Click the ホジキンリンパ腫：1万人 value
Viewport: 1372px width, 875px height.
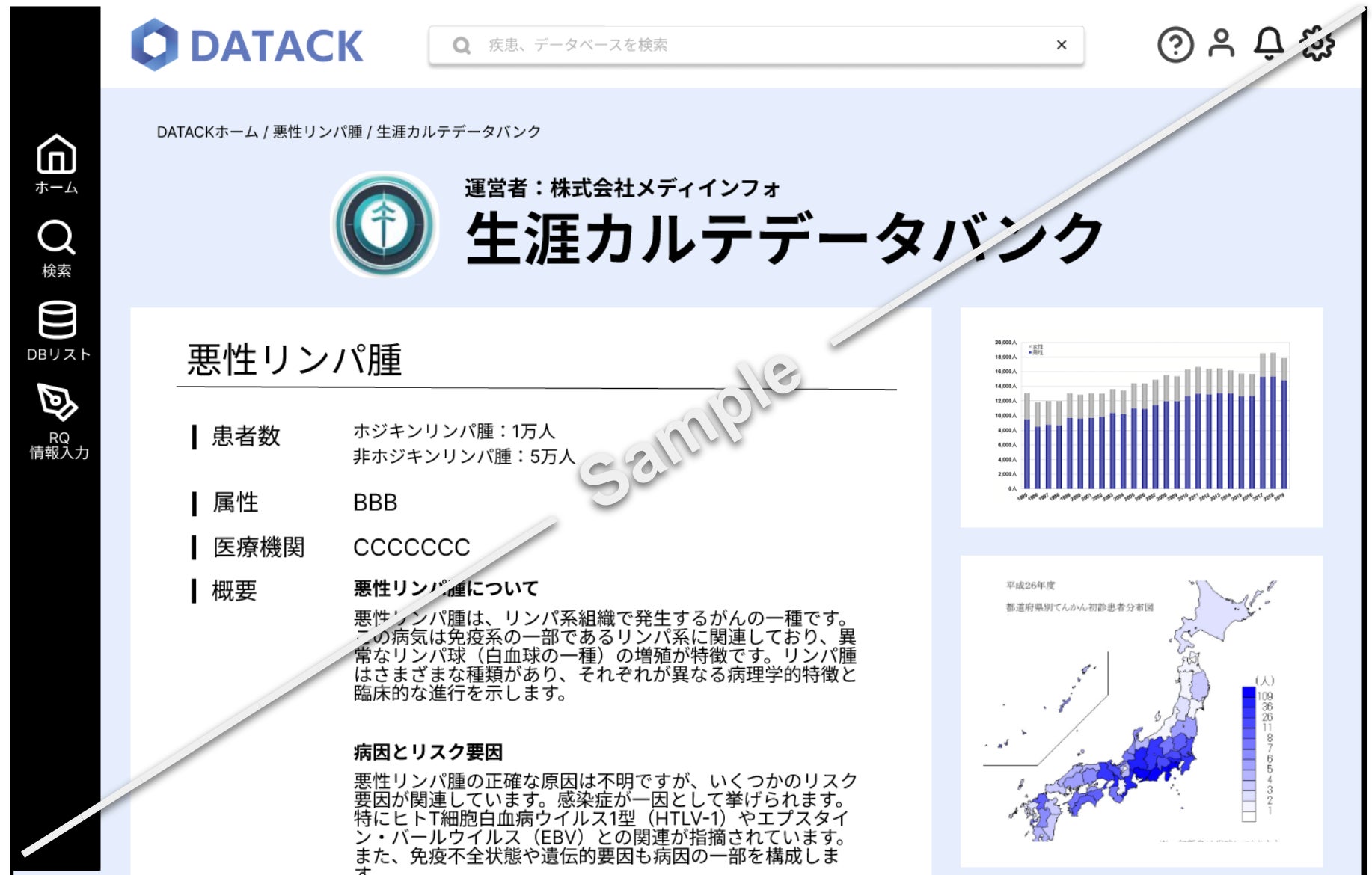(454, 431)
